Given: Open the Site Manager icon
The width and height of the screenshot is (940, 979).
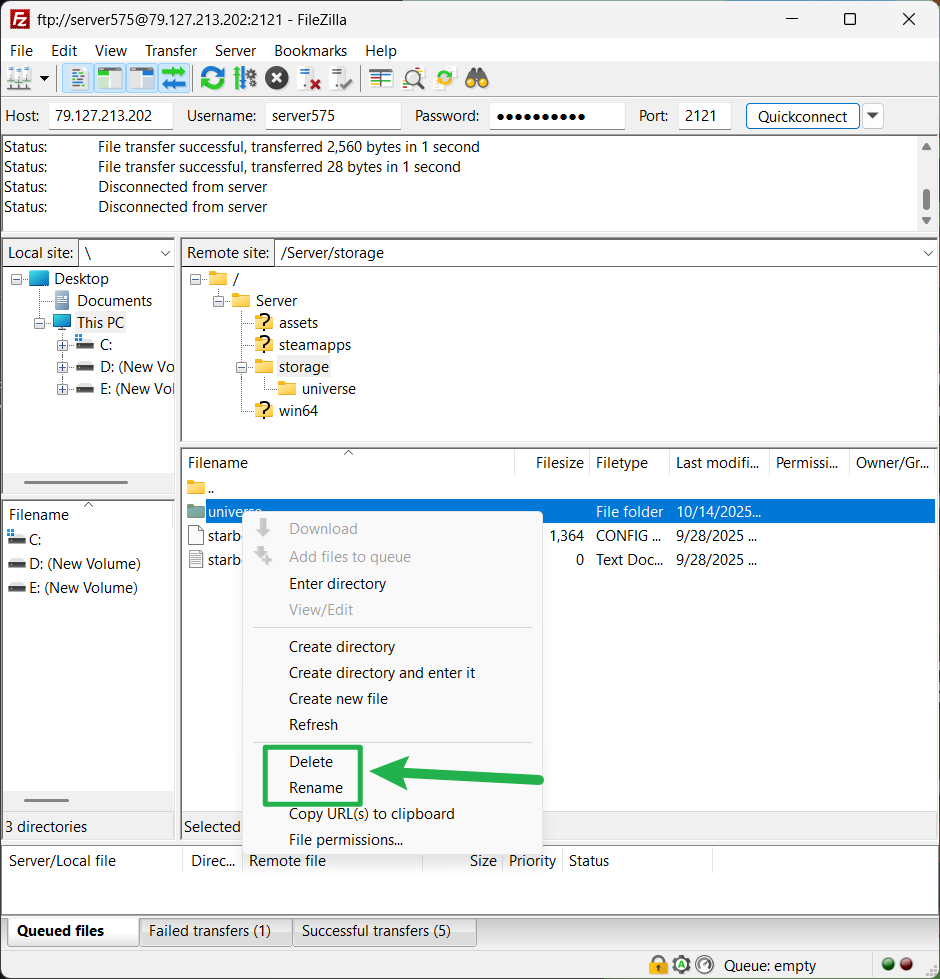Looking at the screenshot, I should [x=19, y=78].
